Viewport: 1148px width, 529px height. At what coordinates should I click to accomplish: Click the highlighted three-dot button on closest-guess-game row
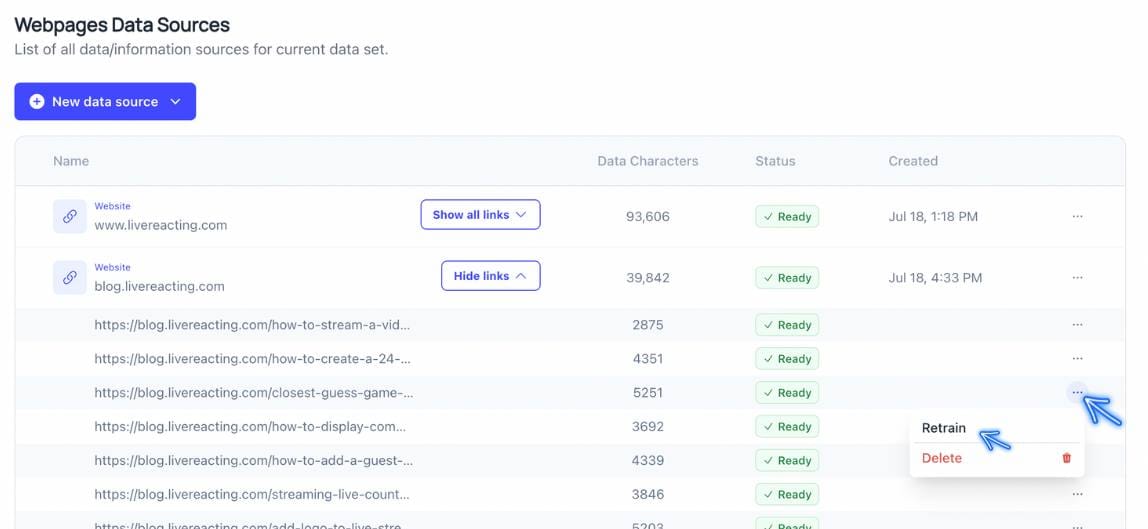click(1076, 393)
